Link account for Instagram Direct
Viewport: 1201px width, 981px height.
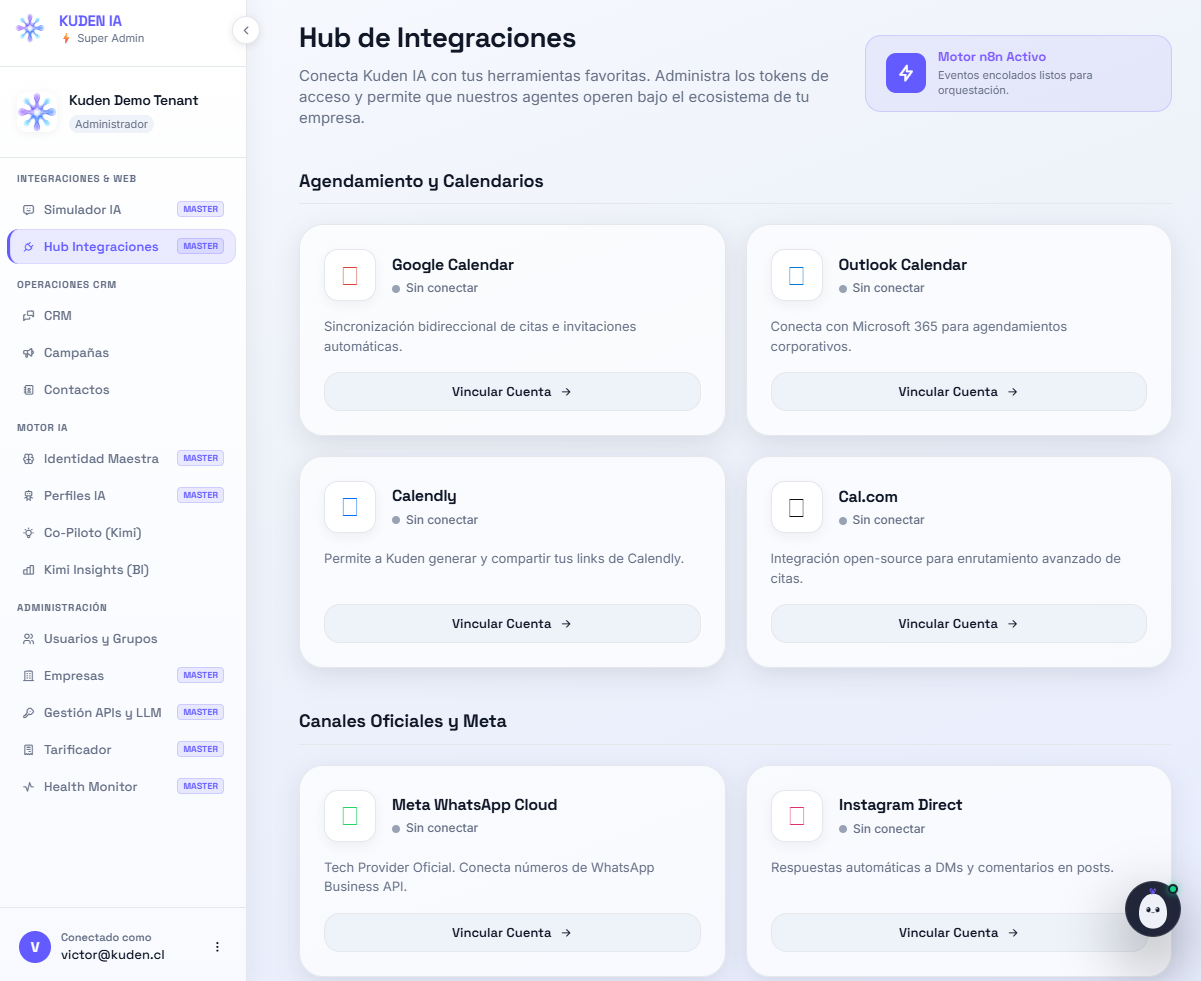click(x=958, y=933)
